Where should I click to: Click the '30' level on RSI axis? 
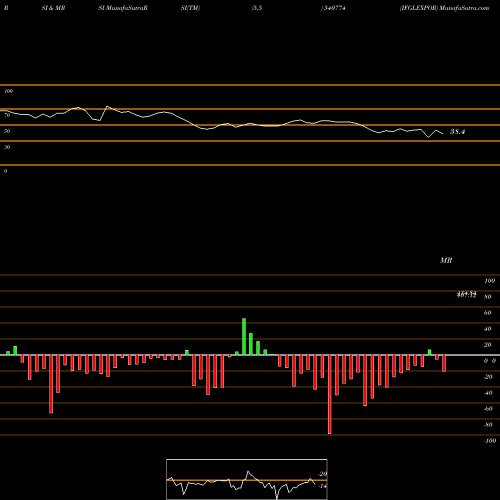pos(7,147)
